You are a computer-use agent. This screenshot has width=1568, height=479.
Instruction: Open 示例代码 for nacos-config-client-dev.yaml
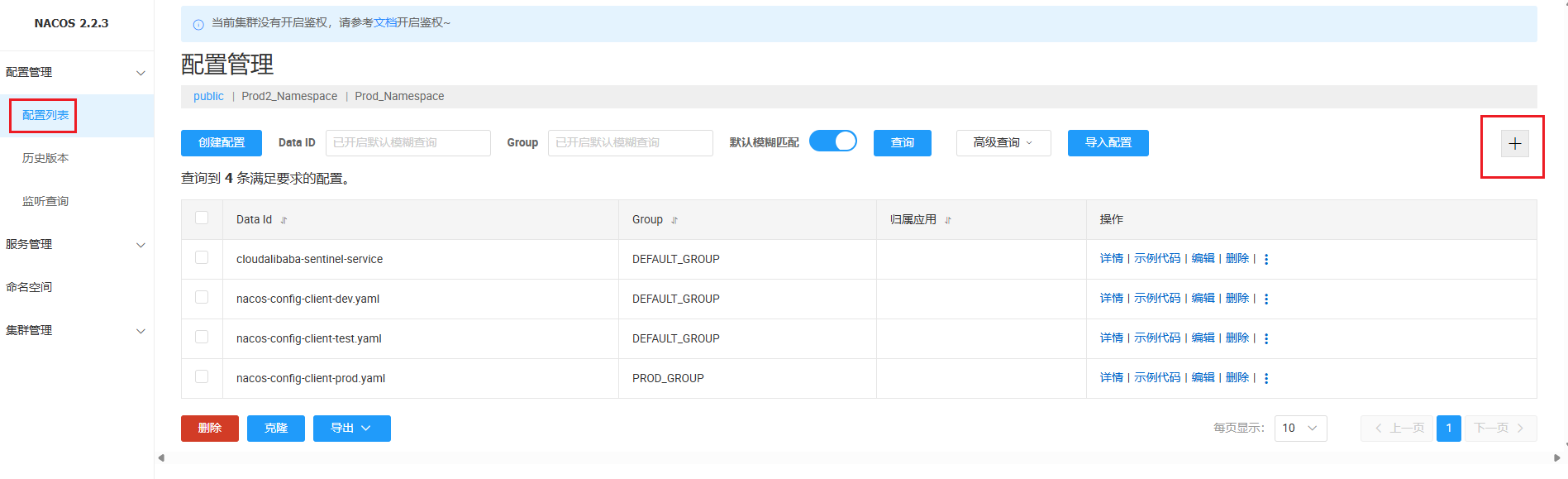[x=1157, y=299]
